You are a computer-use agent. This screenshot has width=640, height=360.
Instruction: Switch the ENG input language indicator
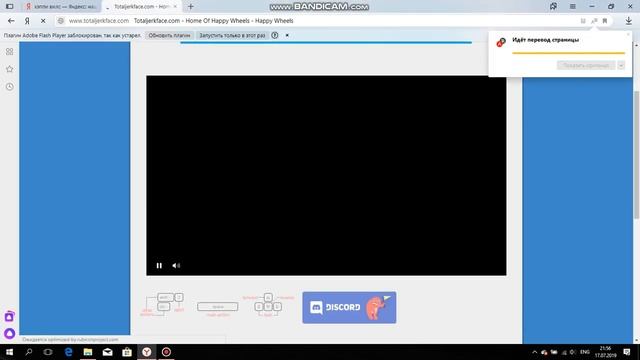pyautogui.click(x=585, y=352)
